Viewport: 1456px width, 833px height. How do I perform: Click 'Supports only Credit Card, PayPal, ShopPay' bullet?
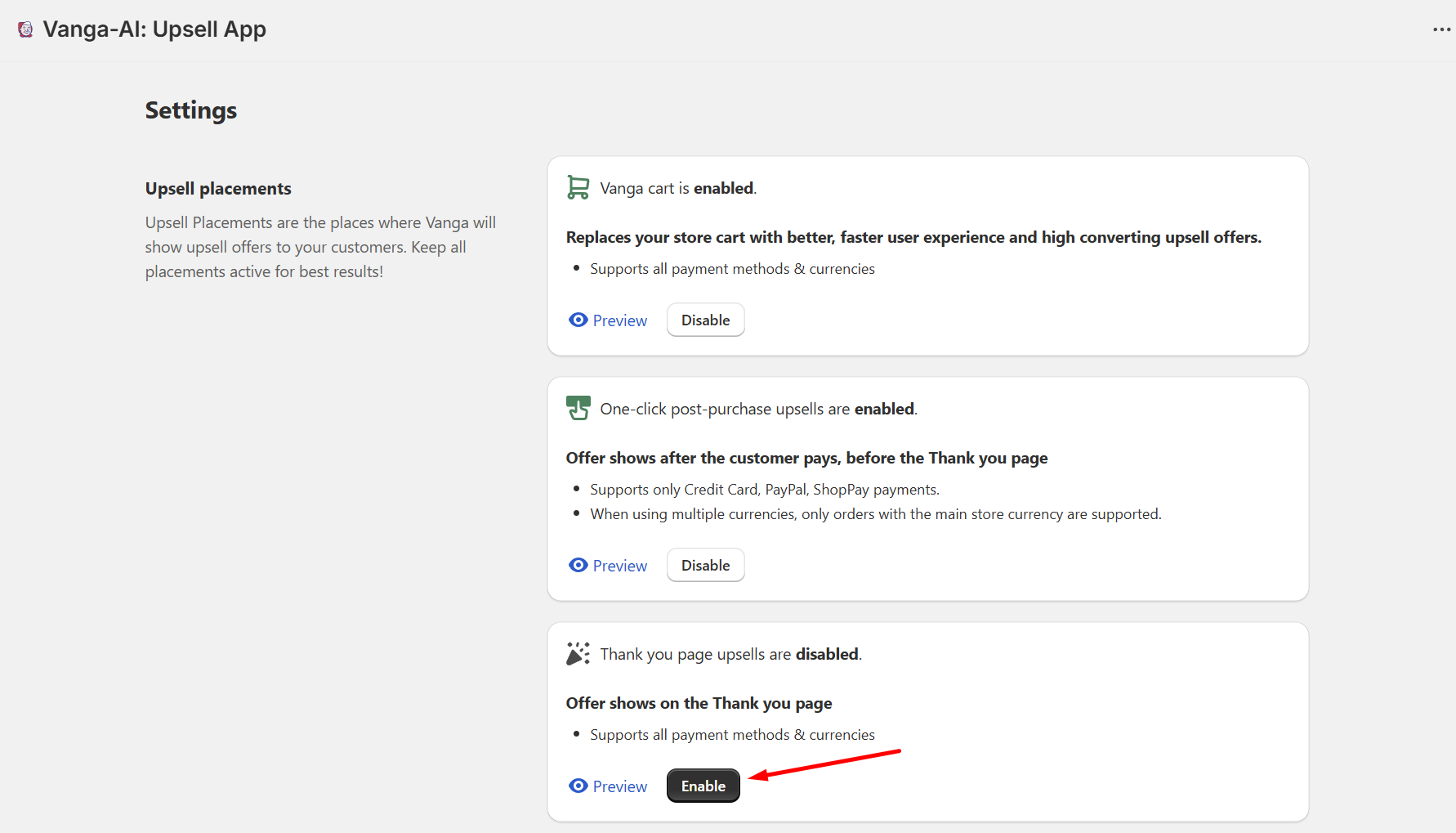pyautogui.click(x=765, y=490)
